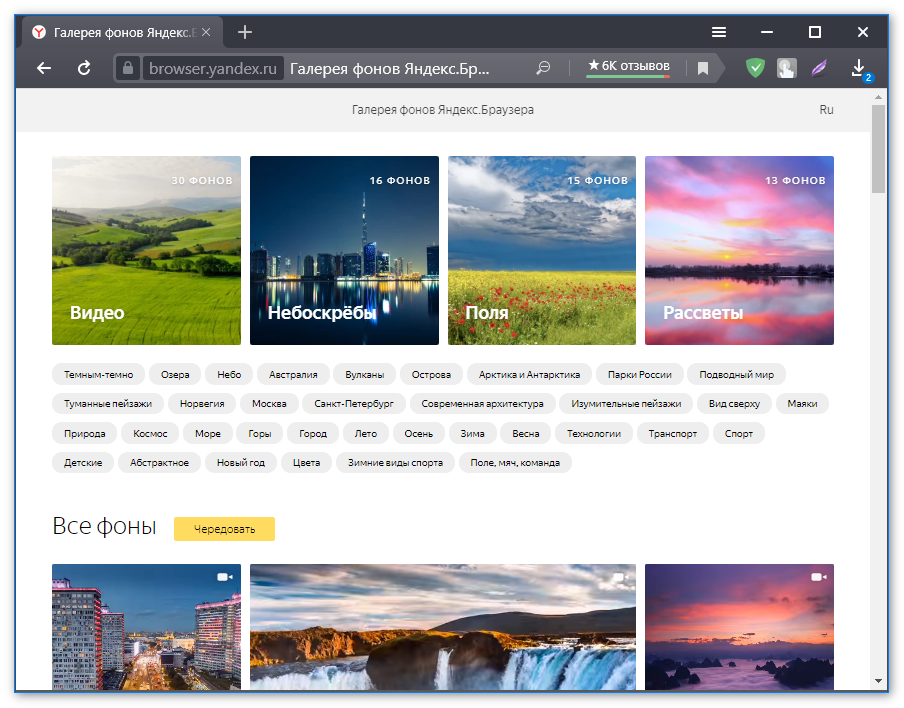
Task: Click the padlock site security icon
Action: 128,68
